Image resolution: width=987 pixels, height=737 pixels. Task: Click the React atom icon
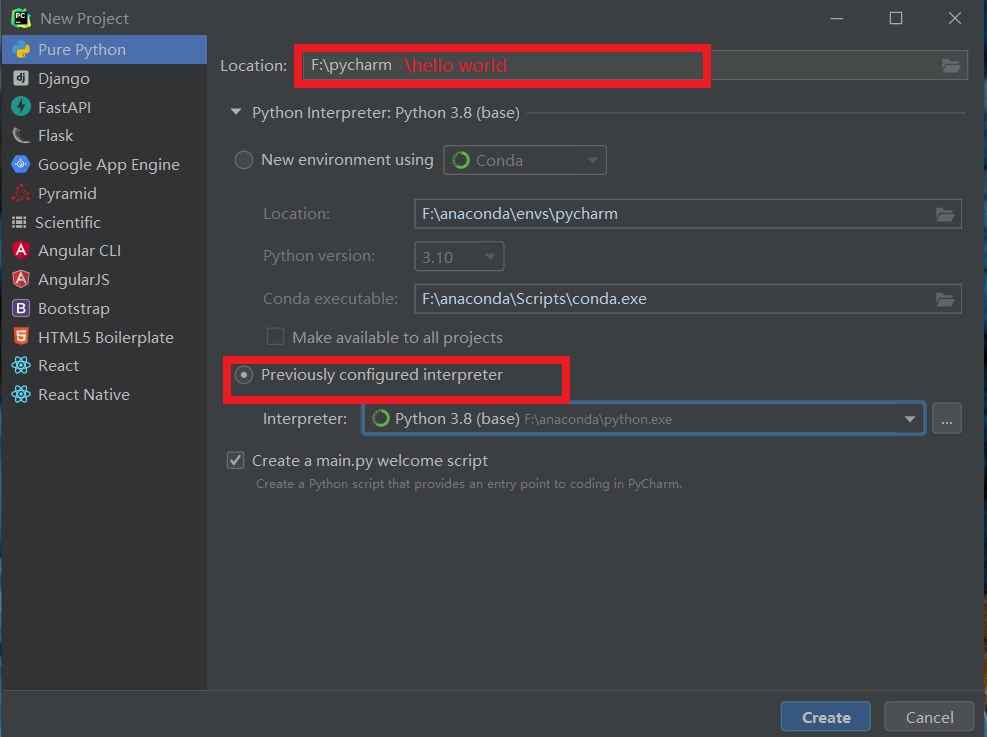coord(21,365)
